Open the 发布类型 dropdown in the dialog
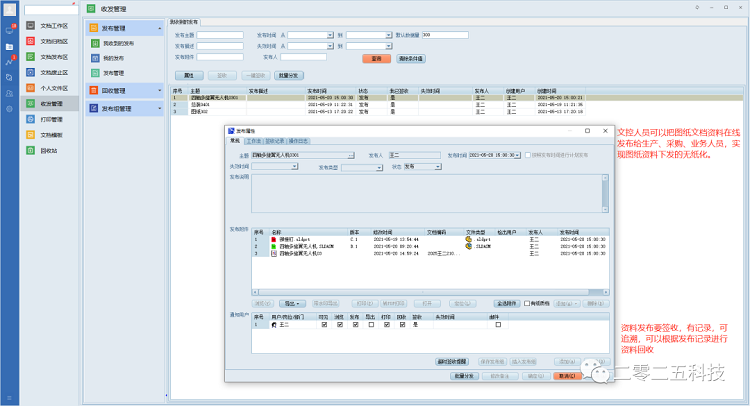This screenshot has width=750, height=406. point(379,167)
